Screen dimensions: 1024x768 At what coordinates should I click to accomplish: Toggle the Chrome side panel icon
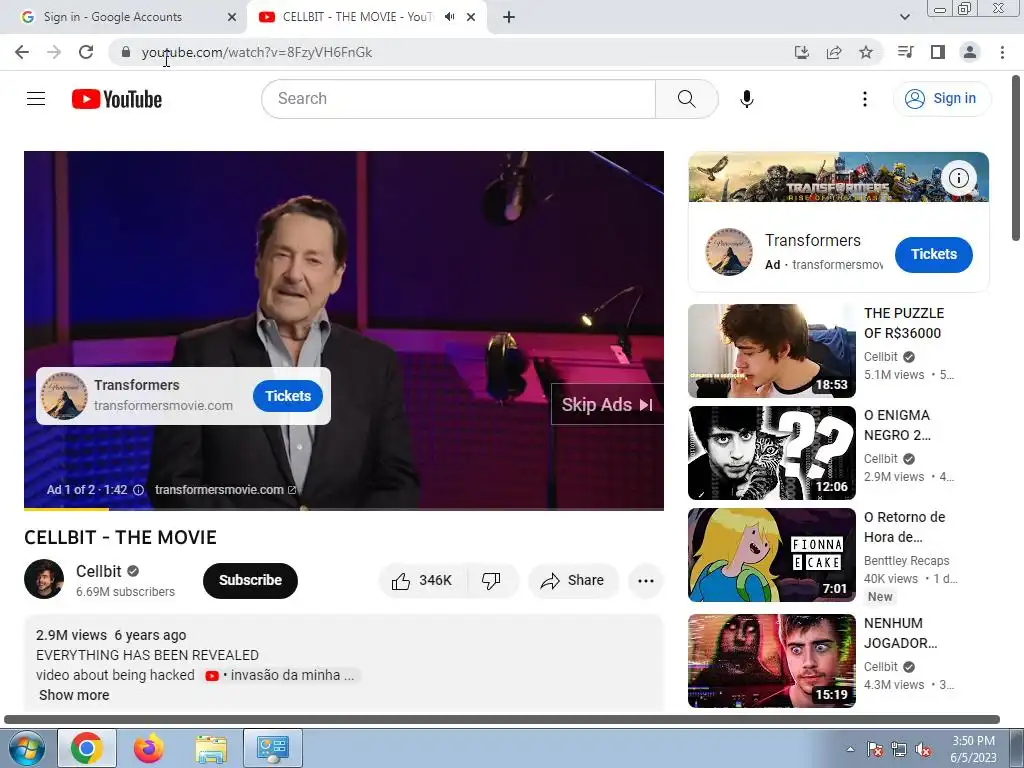point(938,52)
